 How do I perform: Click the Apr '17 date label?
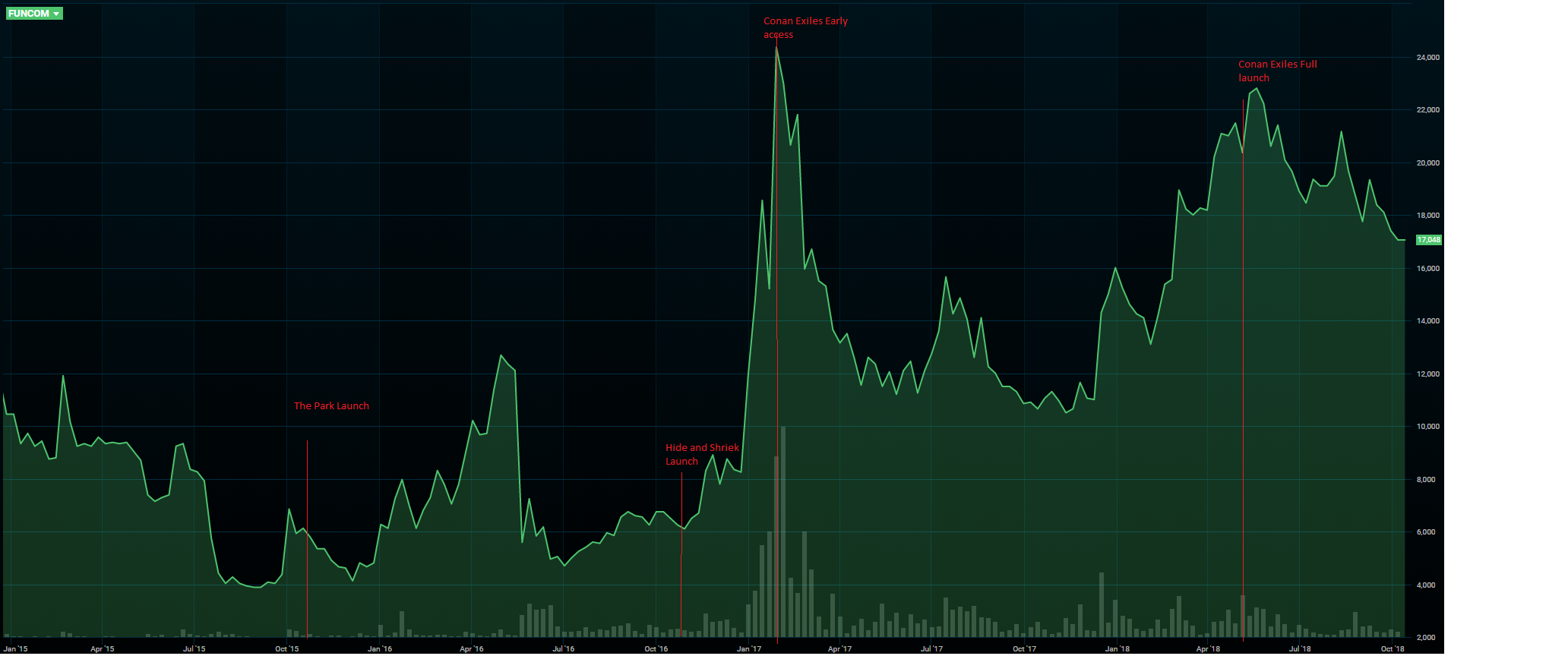[839, 649]
